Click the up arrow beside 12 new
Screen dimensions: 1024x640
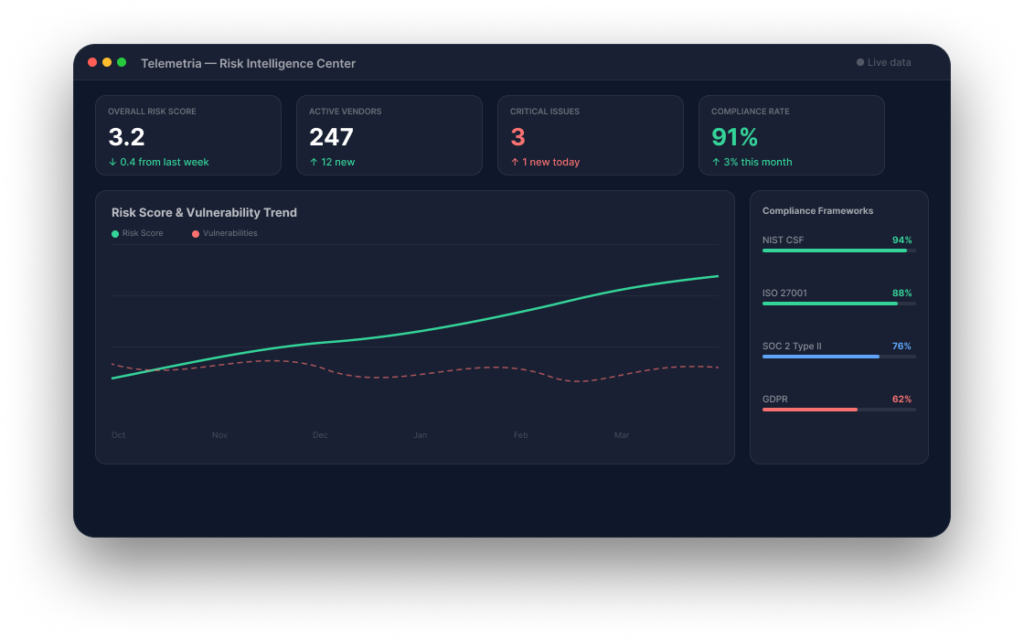[x=313, y=162]
